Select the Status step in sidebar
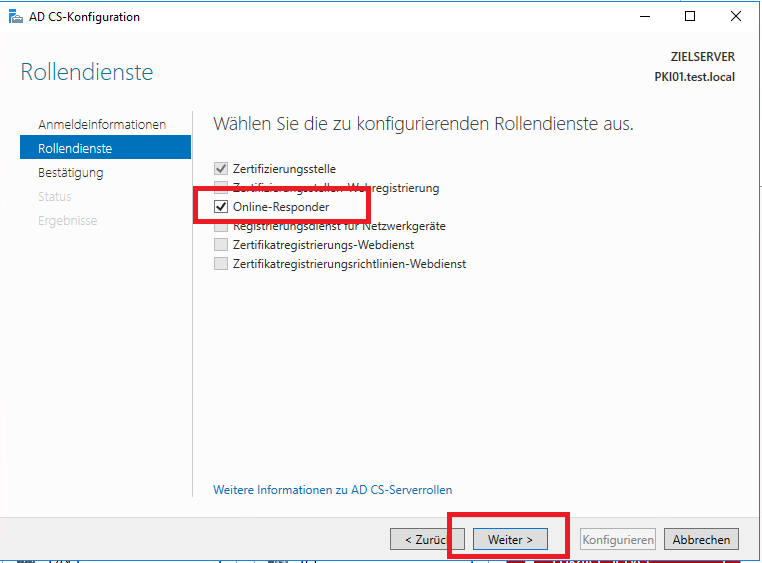The image size is (762, 563). [x=55, y=197]
